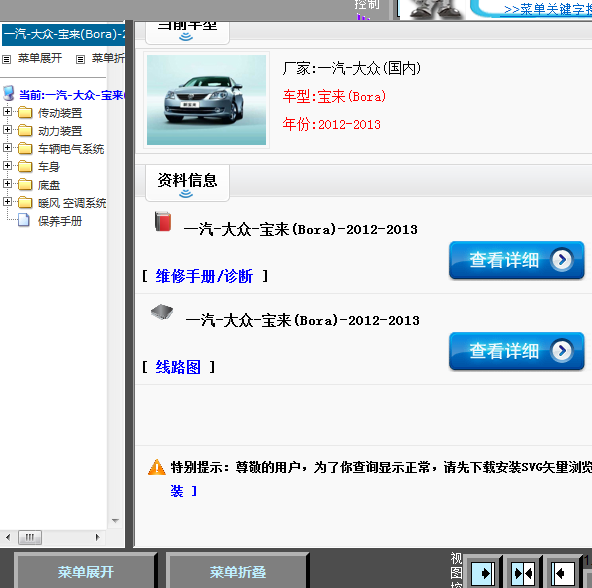Click the Bora car thumbnail image
This screenshot has width=592, height=588.
pyautogui.click(x=207, y=100)
